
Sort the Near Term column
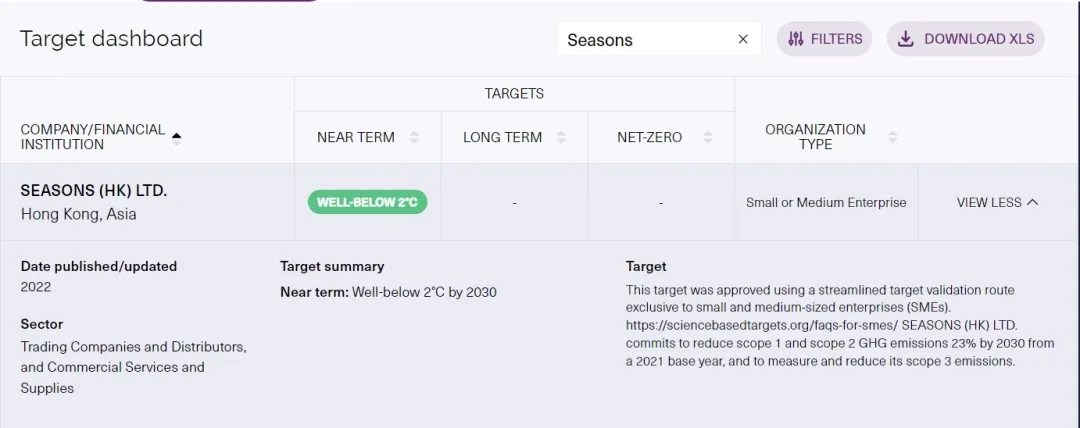[415, 137]
